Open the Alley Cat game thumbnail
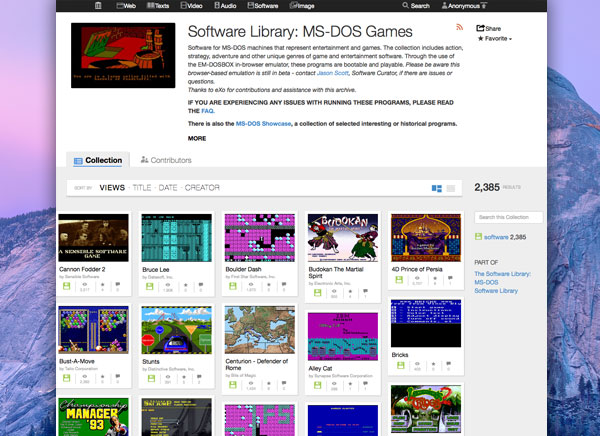Image resolution: width=600 pixels, height=436 pixels. [x=342, y=336]
